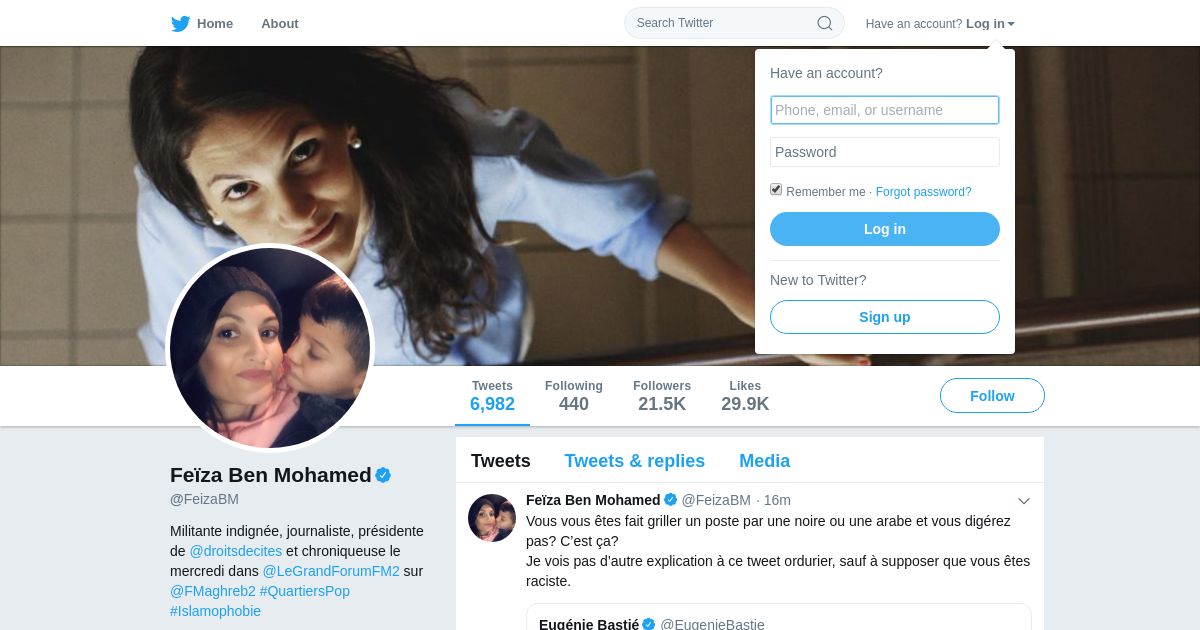Click verified badge beside profile name
Viewport: 1200px width, 630px height.
coord(383,475)
